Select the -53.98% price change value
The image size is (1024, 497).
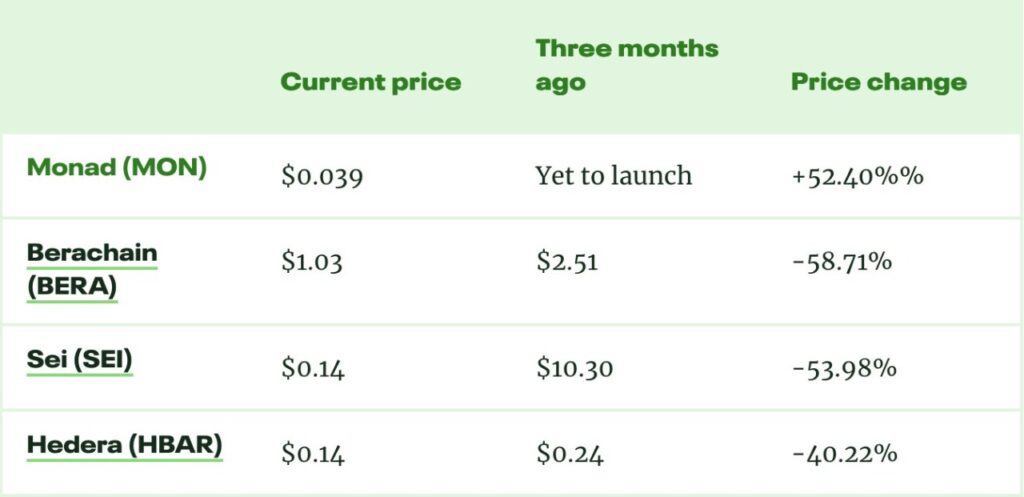pyautogui.click(x=844, y=369)
